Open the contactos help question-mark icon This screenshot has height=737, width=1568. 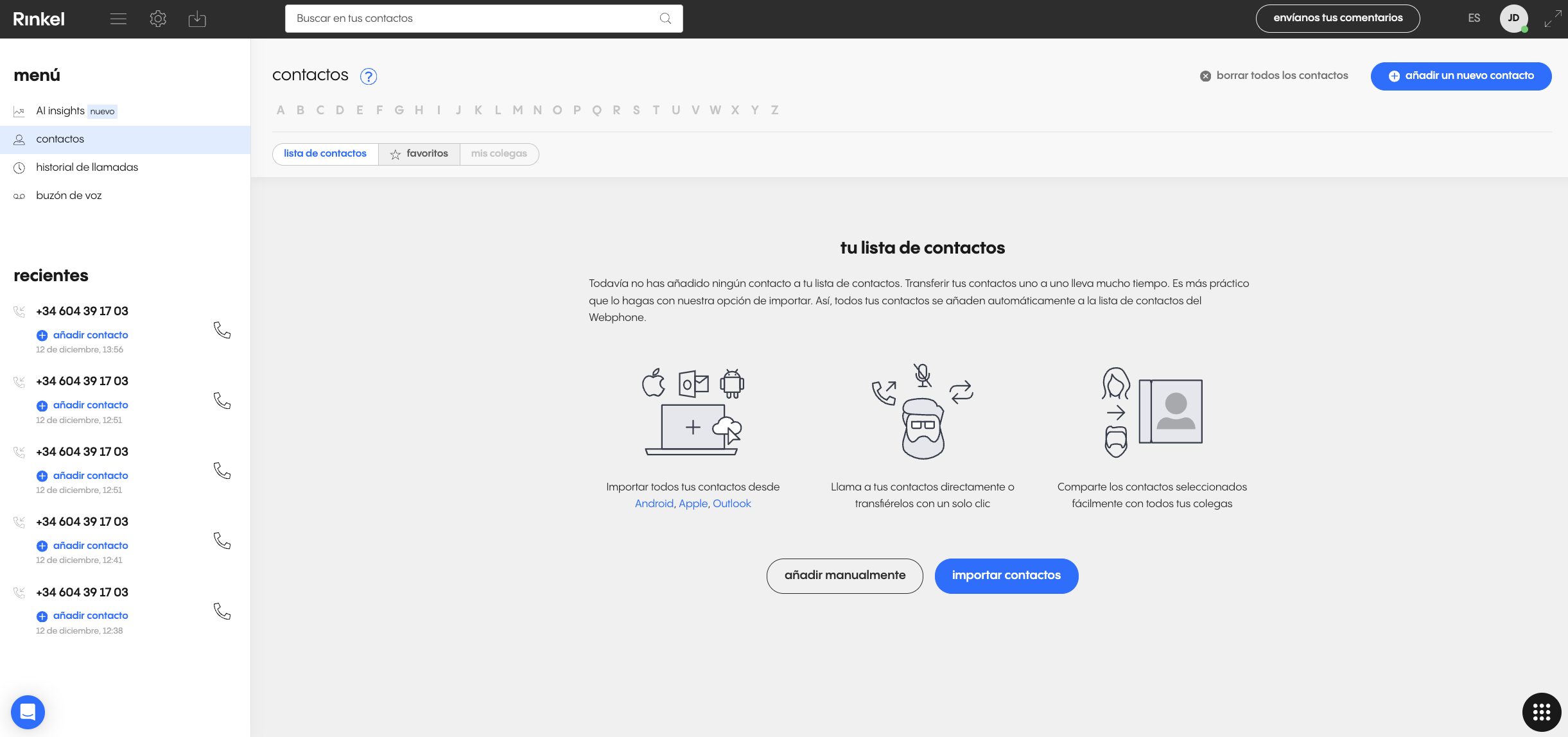point(369,76)
